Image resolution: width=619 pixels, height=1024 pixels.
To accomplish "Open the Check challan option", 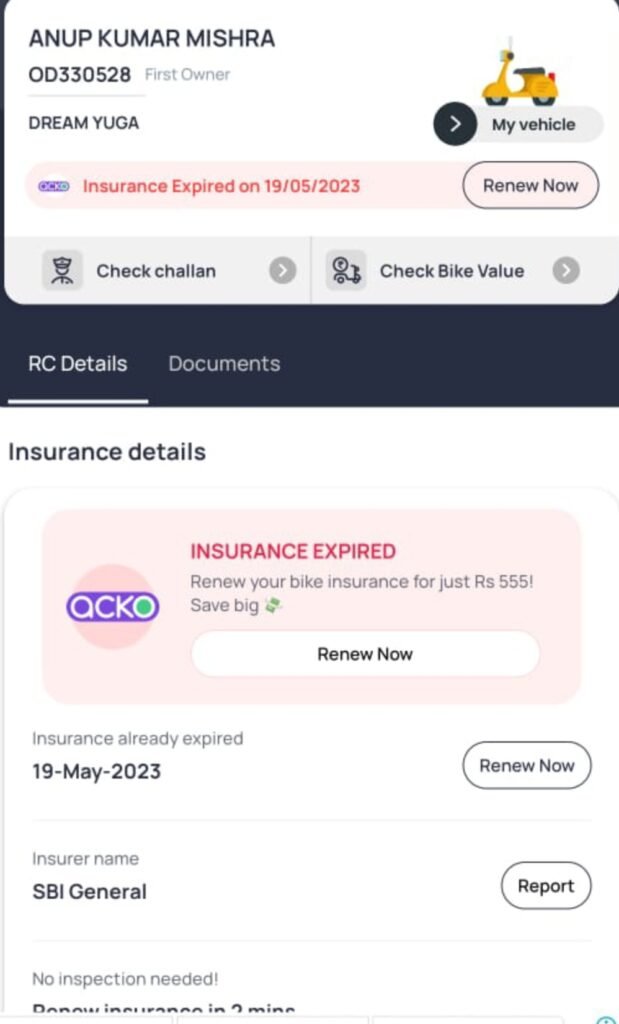I will point(157,270).
